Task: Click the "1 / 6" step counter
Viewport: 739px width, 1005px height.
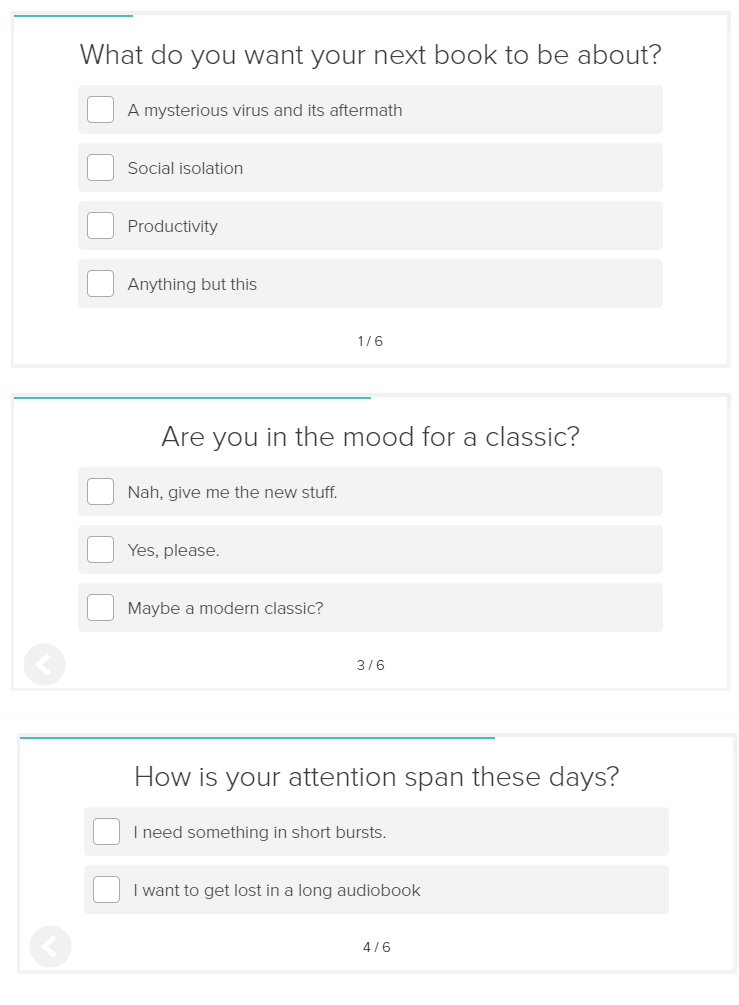Action: click(369, 341)
